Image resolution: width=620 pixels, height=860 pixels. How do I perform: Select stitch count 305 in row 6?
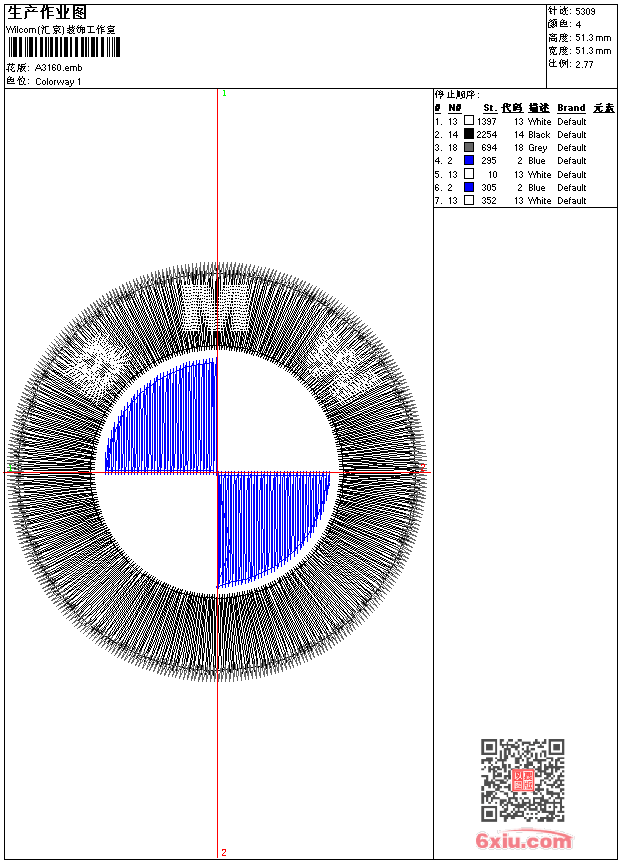(x=489, y=188)
